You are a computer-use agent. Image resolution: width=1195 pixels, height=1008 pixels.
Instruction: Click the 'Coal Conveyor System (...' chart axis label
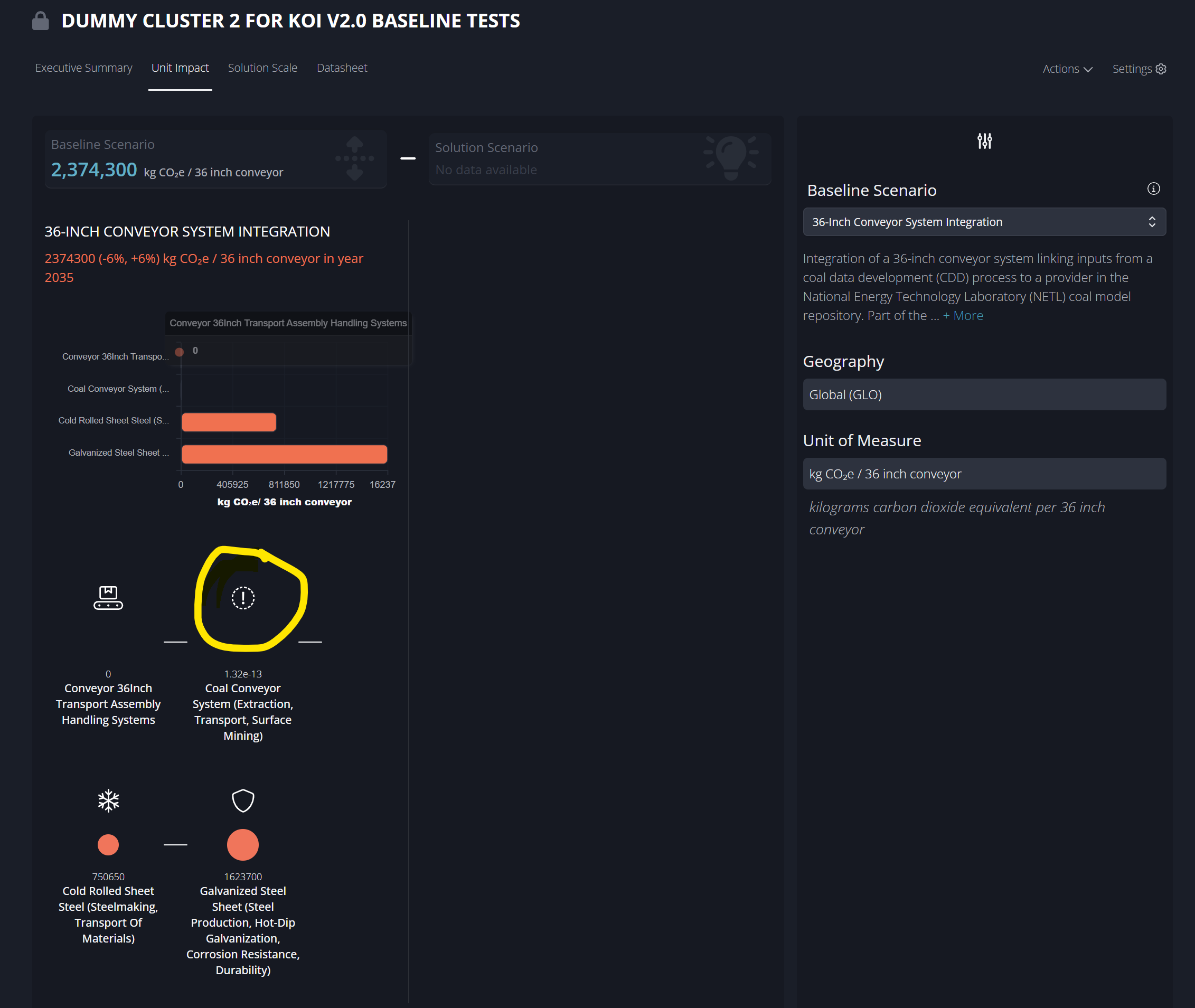pyautogui.click(x=118, y=389)
